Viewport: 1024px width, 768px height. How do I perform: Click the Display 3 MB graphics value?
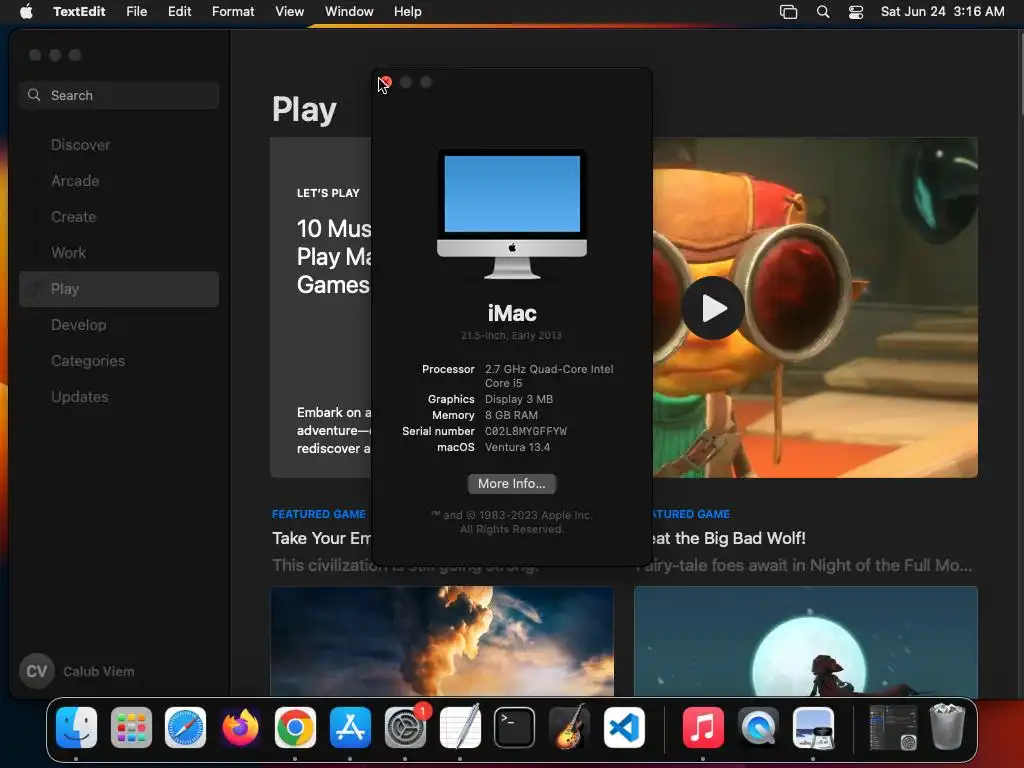tap(519, 399)
